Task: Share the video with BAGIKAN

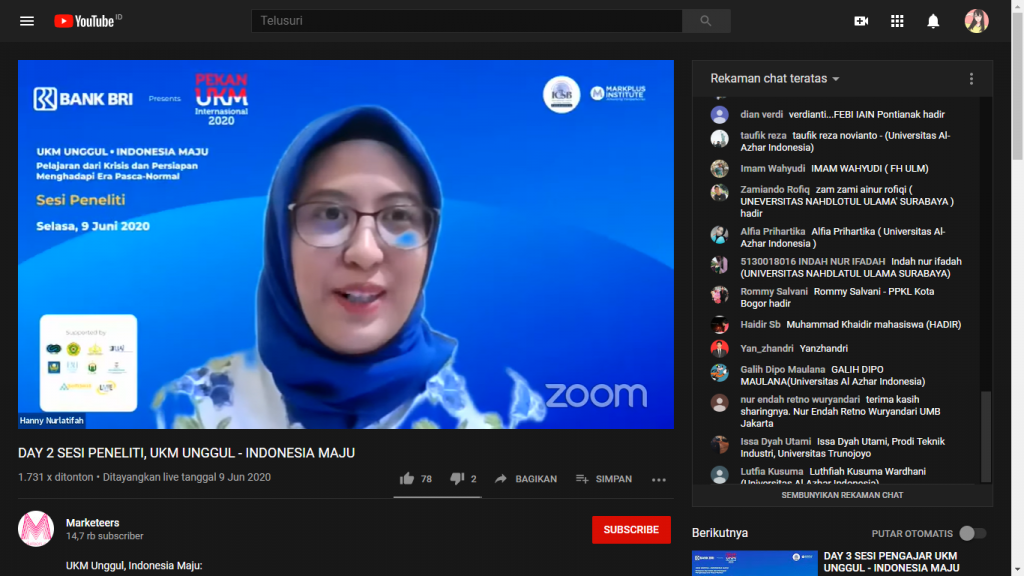Action: (x=526, y=479)
